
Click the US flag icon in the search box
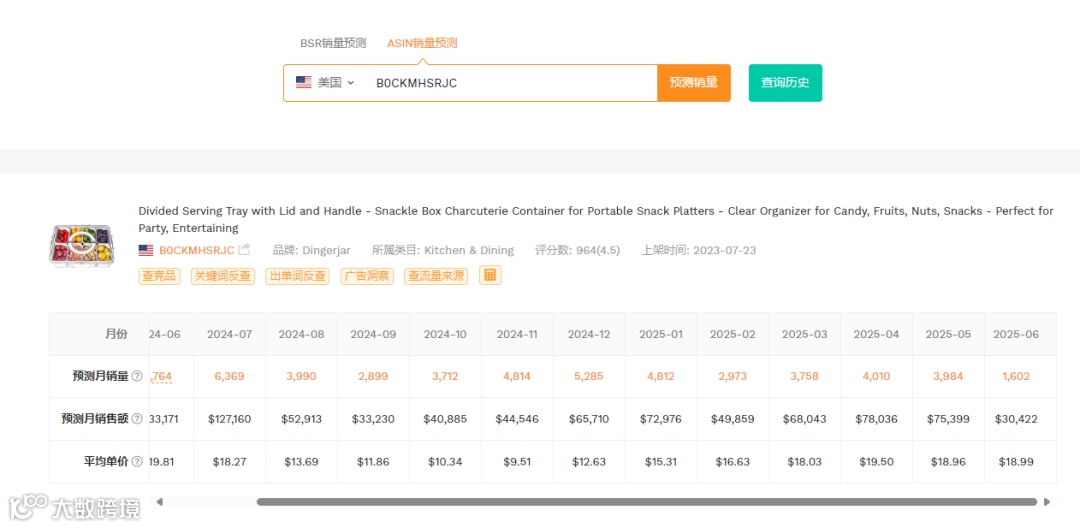(x=304, y=83)
